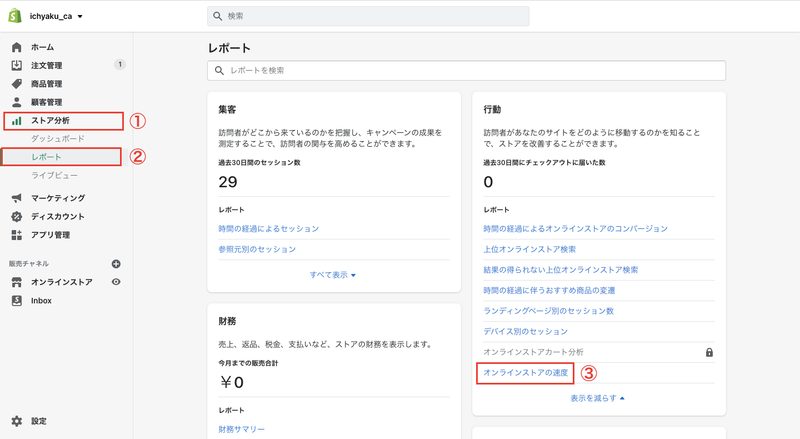Open ディスカウント in the sidebar

[x=58, y=216]
